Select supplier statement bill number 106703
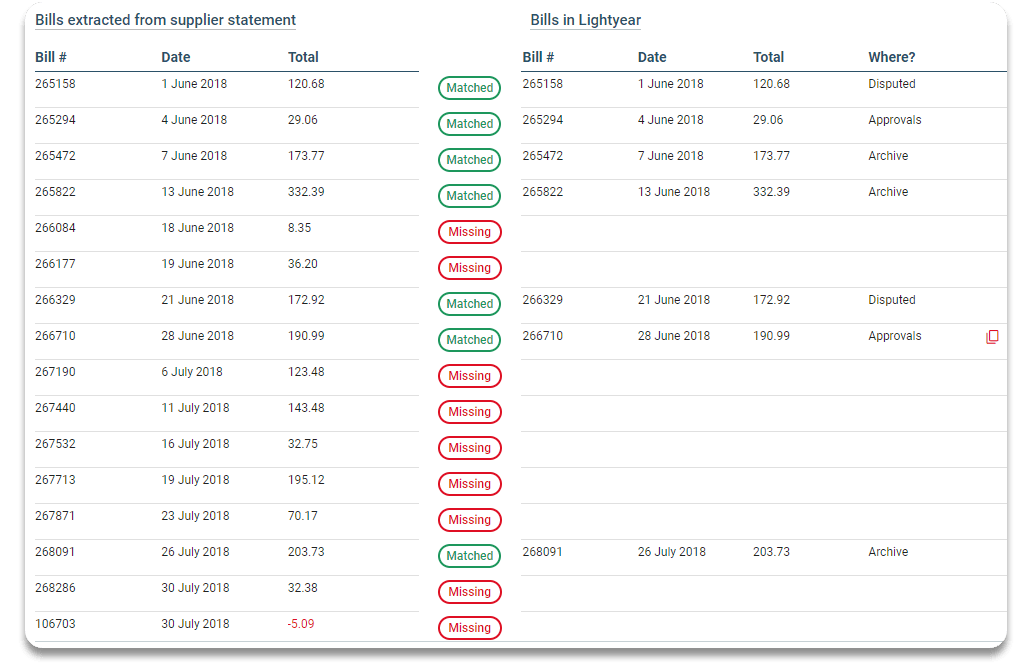 [x=55, y=624]
